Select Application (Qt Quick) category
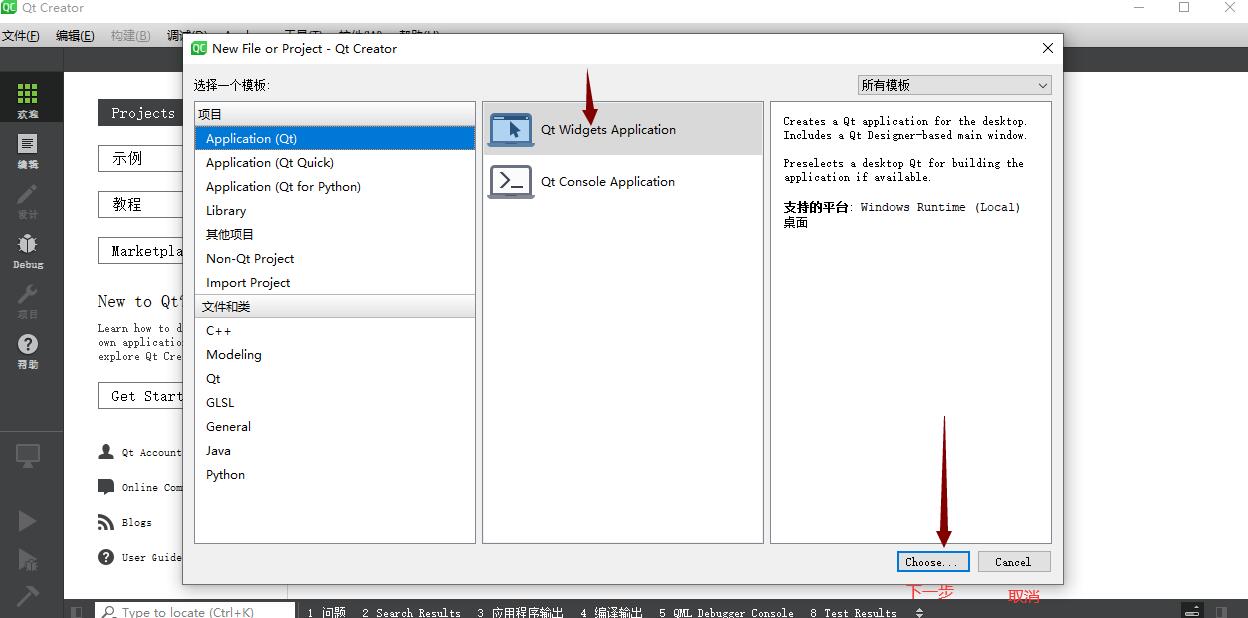The width and height of the screenshot is (1248, 618). pyautogui.click(x=335, y=162)
